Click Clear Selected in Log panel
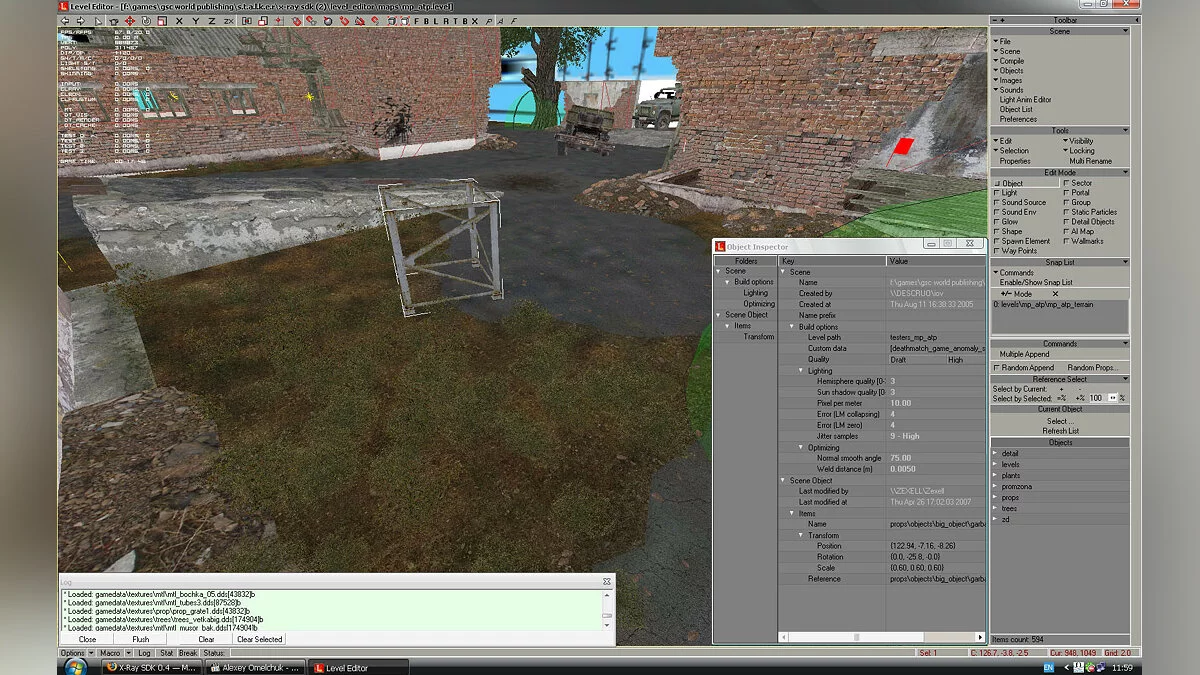 [259, 639]
